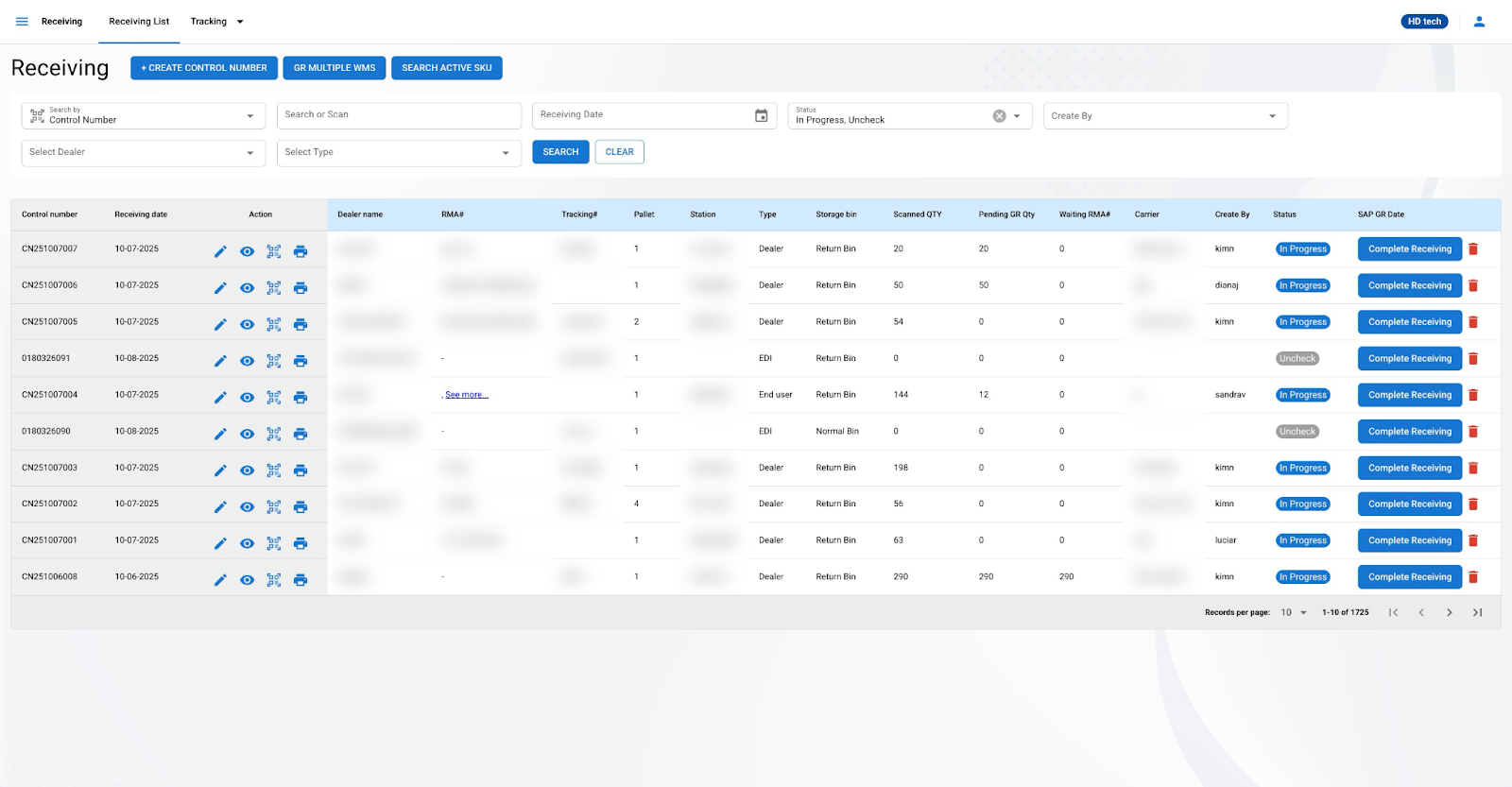The height and width of the screenshot is (787, 1512).
Task: Focus the Search or Scan field
Action: pyautogui.click(x=399, y=115)
